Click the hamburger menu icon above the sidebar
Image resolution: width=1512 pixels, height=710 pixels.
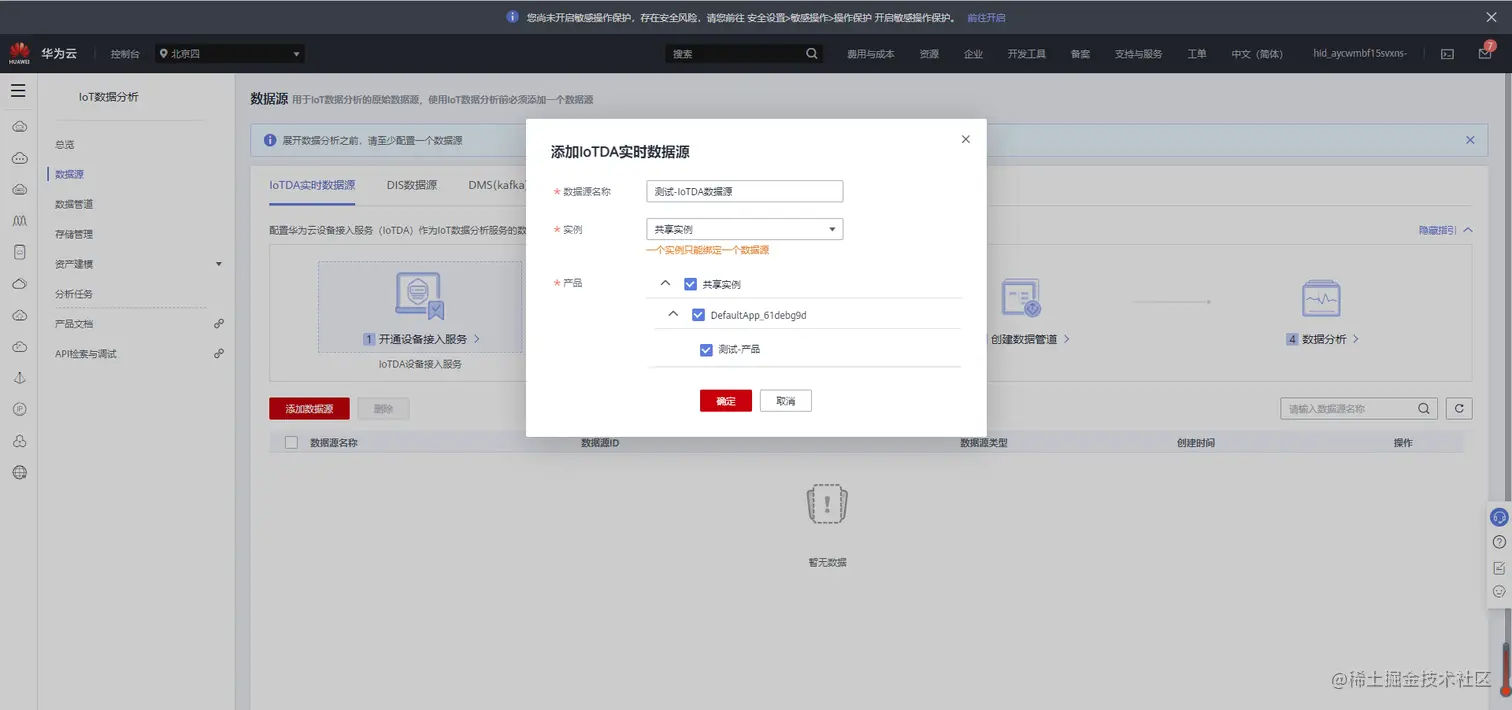coord(18,89)
